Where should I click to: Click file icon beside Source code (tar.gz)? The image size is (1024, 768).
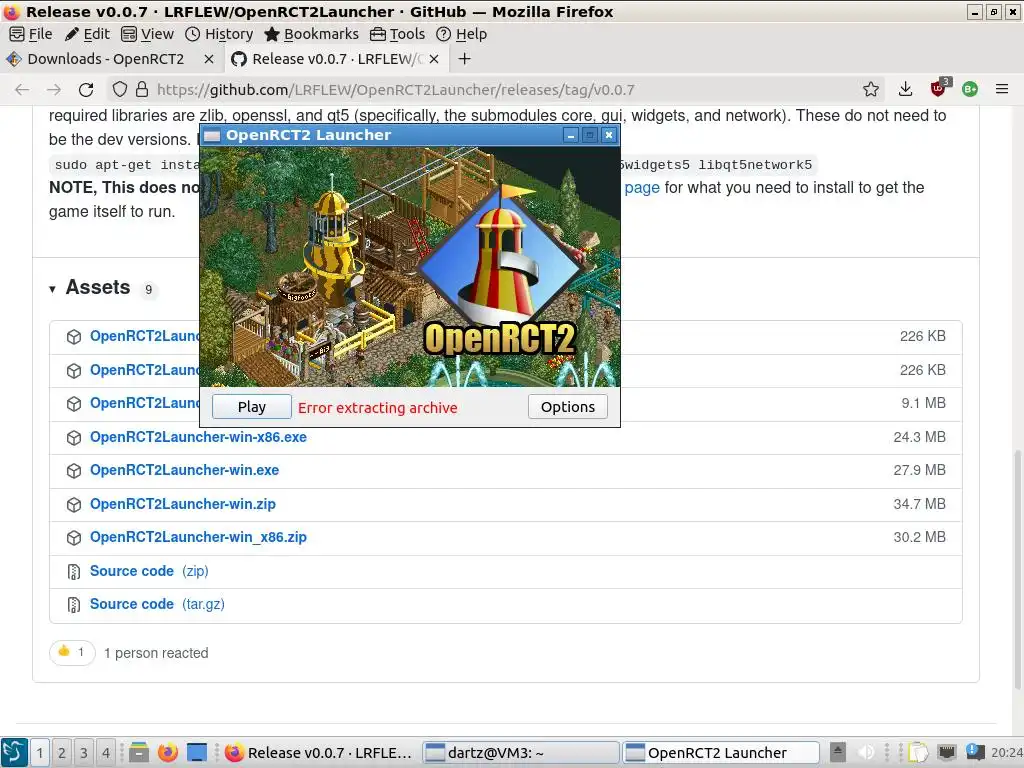coord(74,605)
